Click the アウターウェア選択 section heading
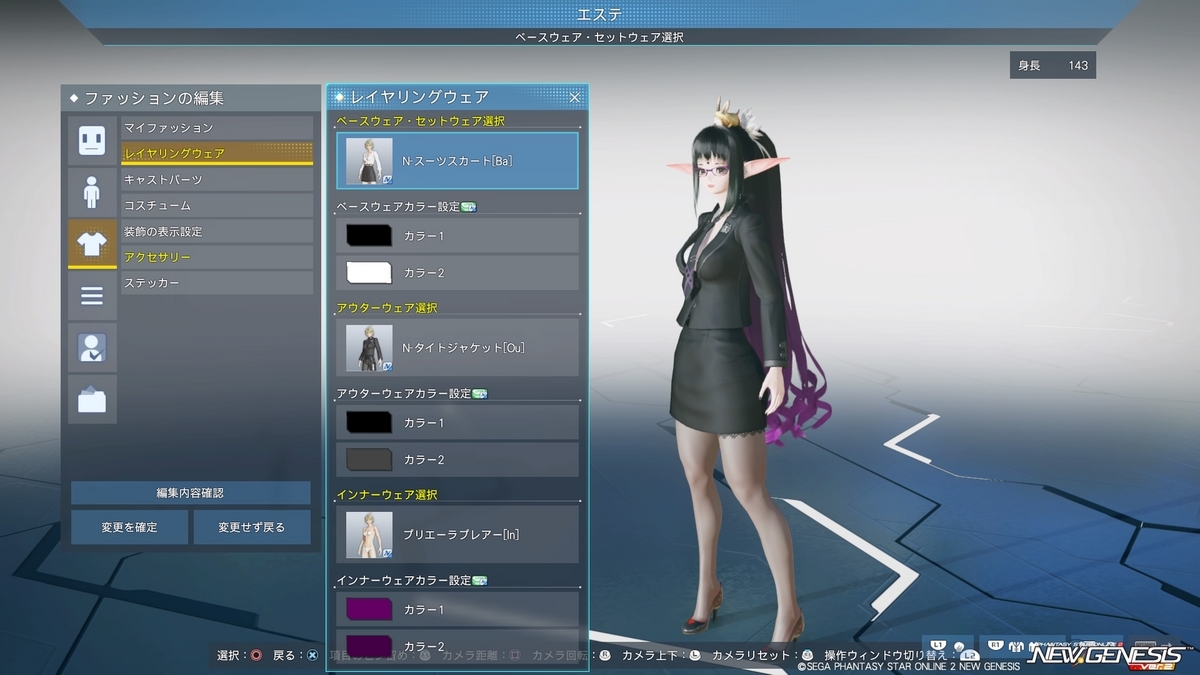This screenshot has height=675, width=1200. (x=387, y=308)
